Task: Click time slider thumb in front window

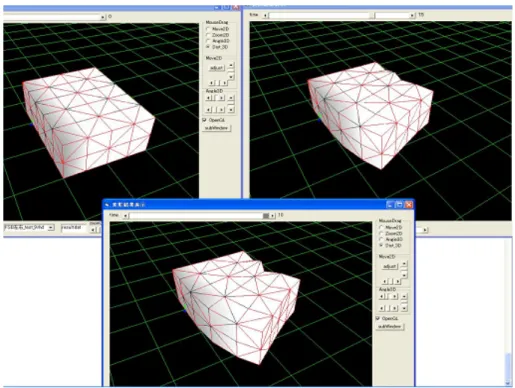Action: [266, 216]
